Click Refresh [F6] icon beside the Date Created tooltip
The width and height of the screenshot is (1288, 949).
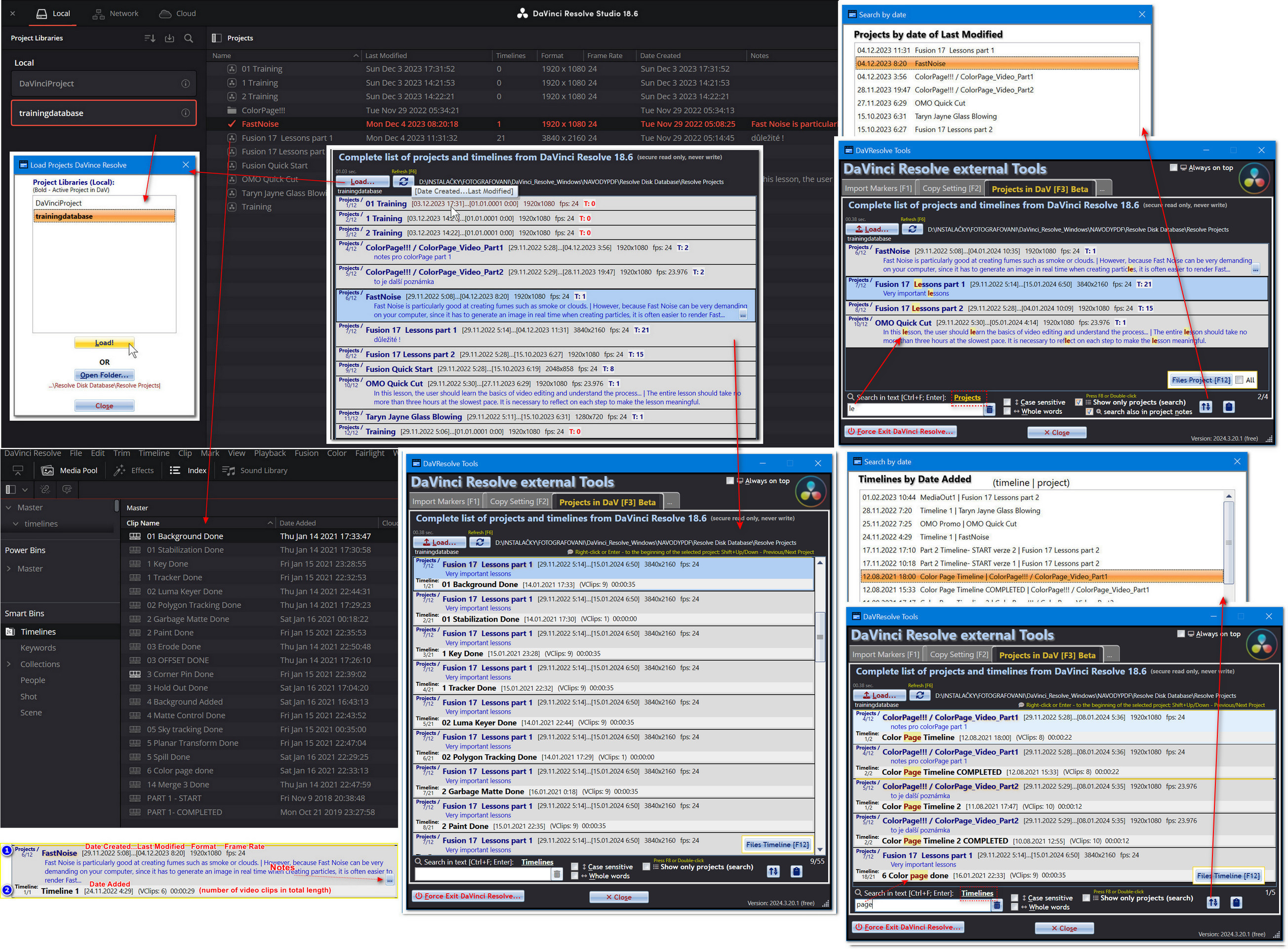tap(404, 181)
